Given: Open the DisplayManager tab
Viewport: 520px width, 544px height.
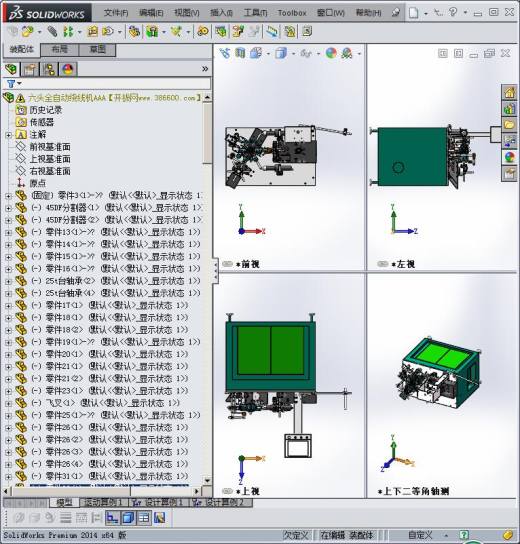Looking at the screenshot, I should [68, 70].
